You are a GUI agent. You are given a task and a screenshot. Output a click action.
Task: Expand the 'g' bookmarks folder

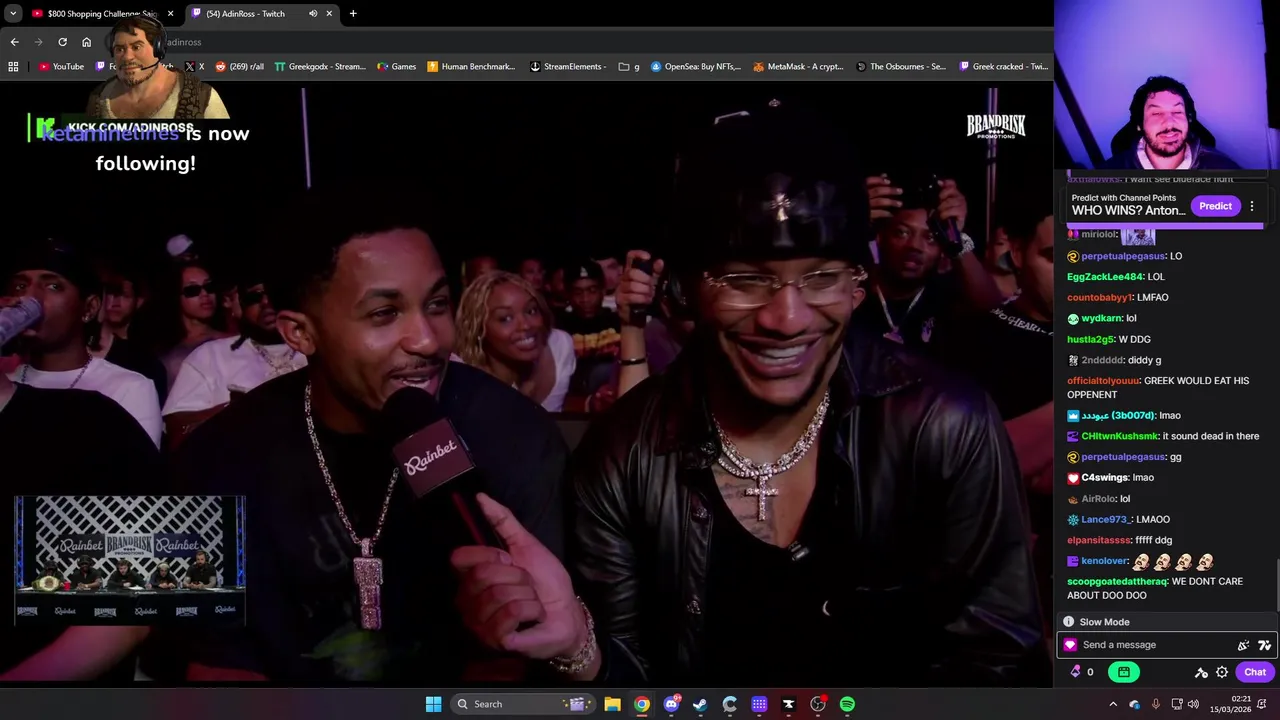click(628, 67)
